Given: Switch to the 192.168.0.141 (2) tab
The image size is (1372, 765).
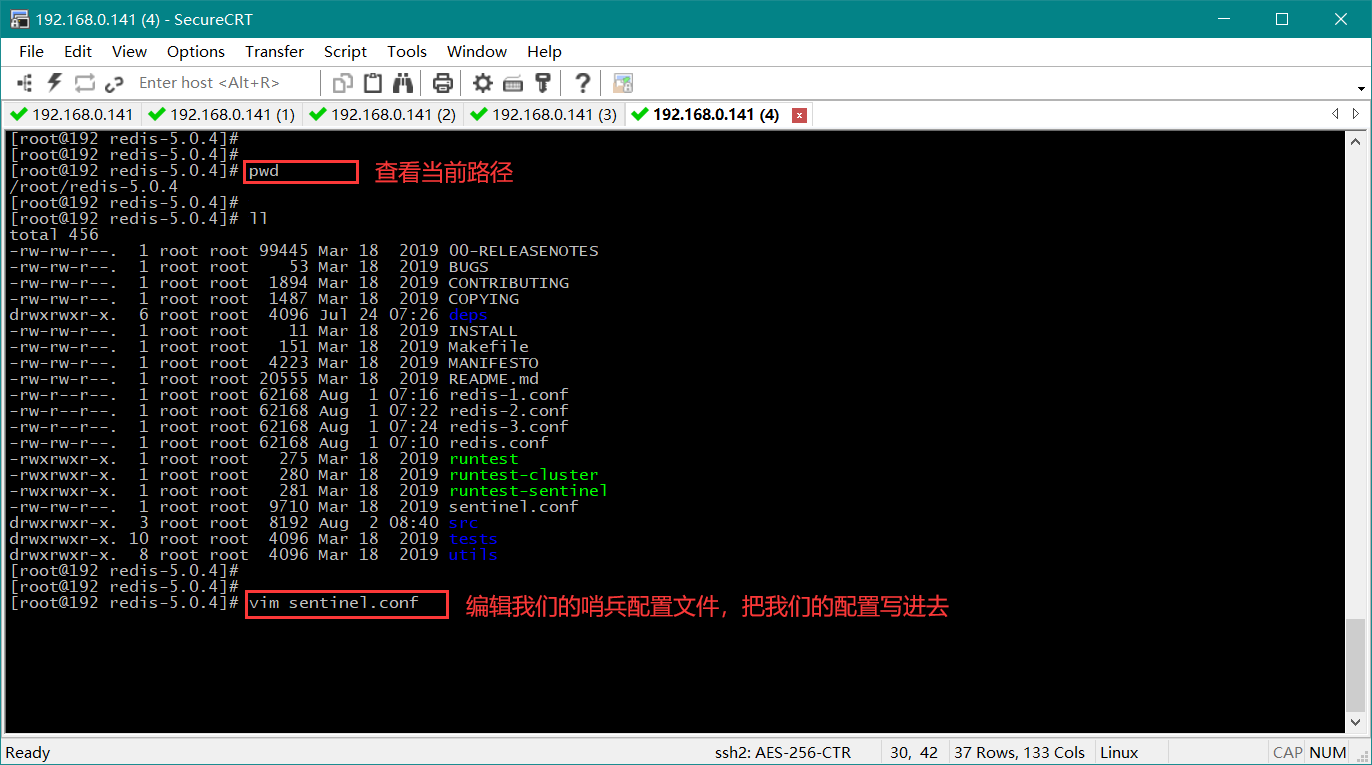Looking at the screenshot, I should (383, 115).
